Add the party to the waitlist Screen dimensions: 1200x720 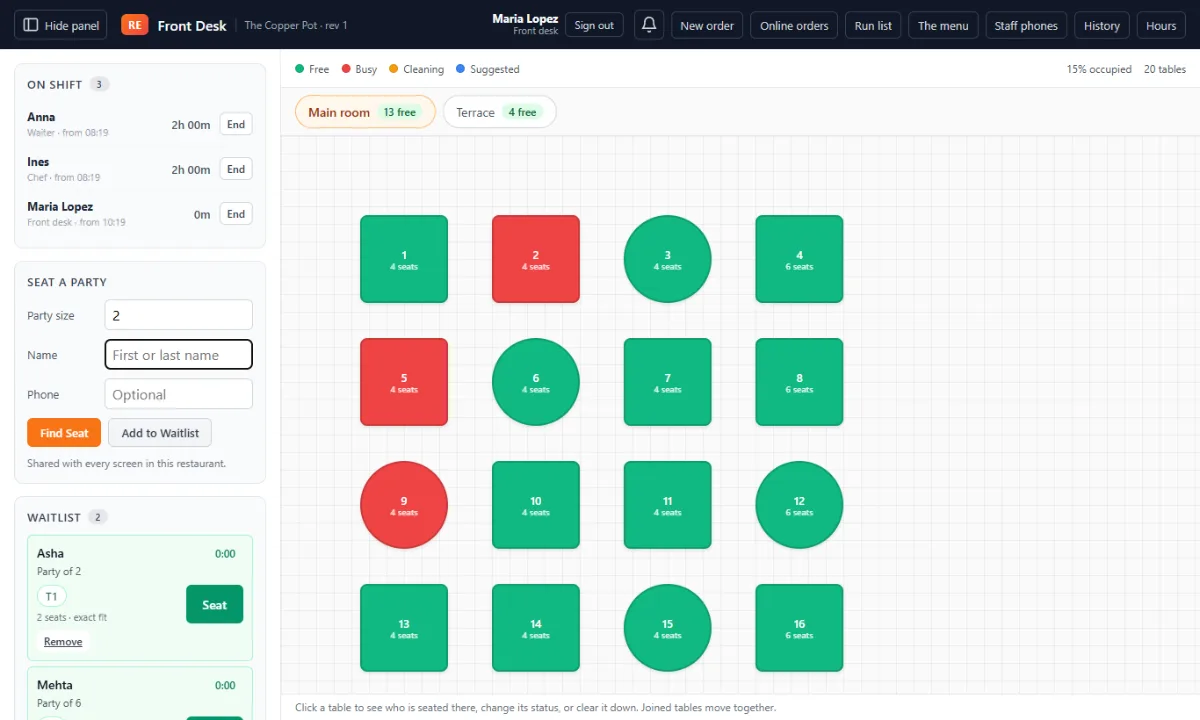(x=160, y=433)
